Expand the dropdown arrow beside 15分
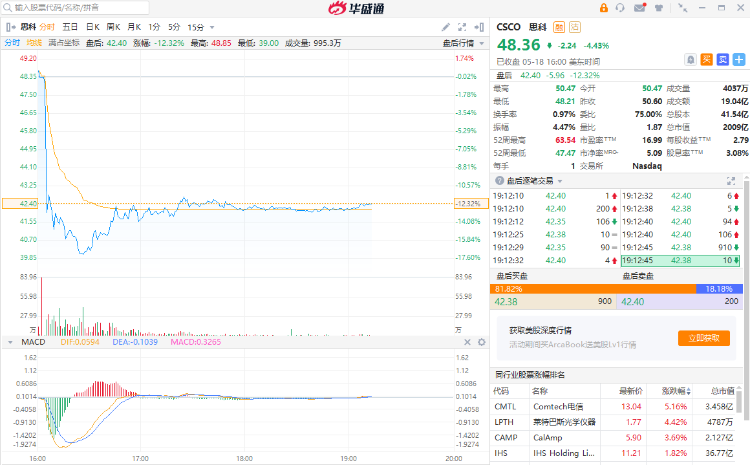 (x=212, y=28)
